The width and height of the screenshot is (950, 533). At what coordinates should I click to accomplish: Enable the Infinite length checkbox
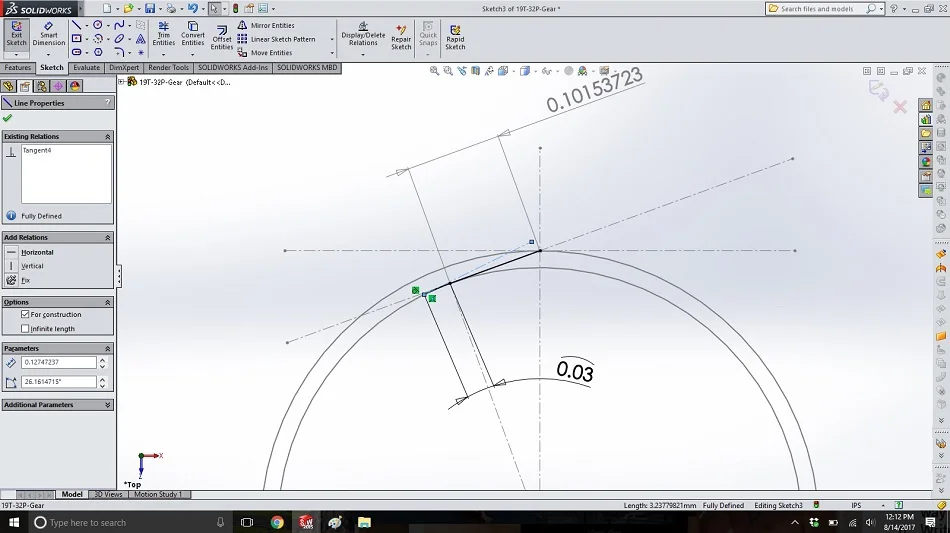click(25, 328)
